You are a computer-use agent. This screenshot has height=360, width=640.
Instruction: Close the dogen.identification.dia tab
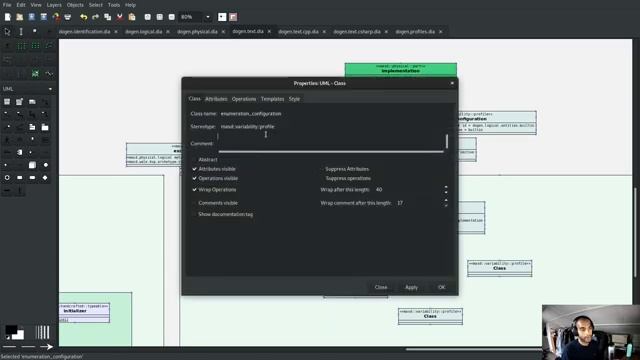tap(116, 31)
